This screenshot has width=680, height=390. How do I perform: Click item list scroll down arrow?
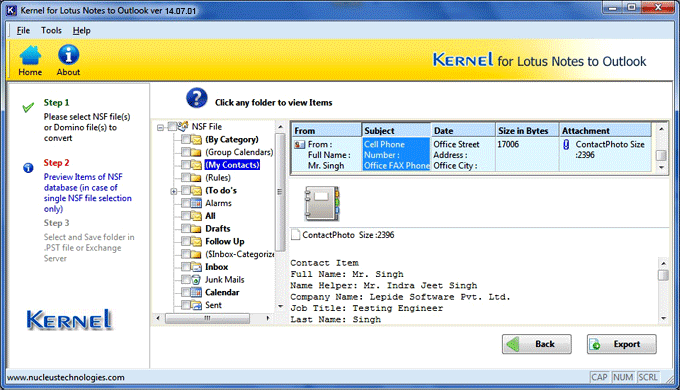tap(661, 167)
